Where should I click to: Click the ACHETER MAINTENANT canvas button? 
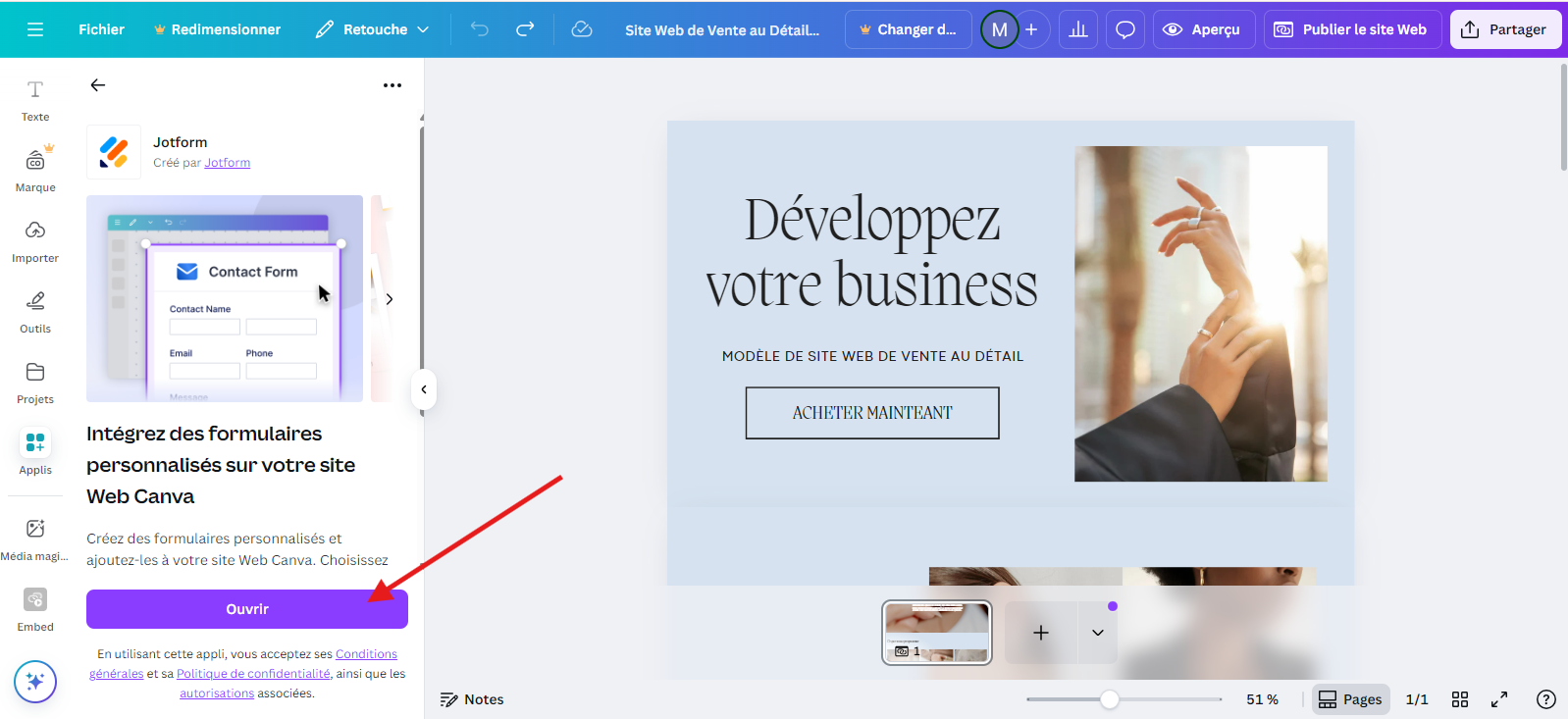pyautogui.click(x=872, y=413)
